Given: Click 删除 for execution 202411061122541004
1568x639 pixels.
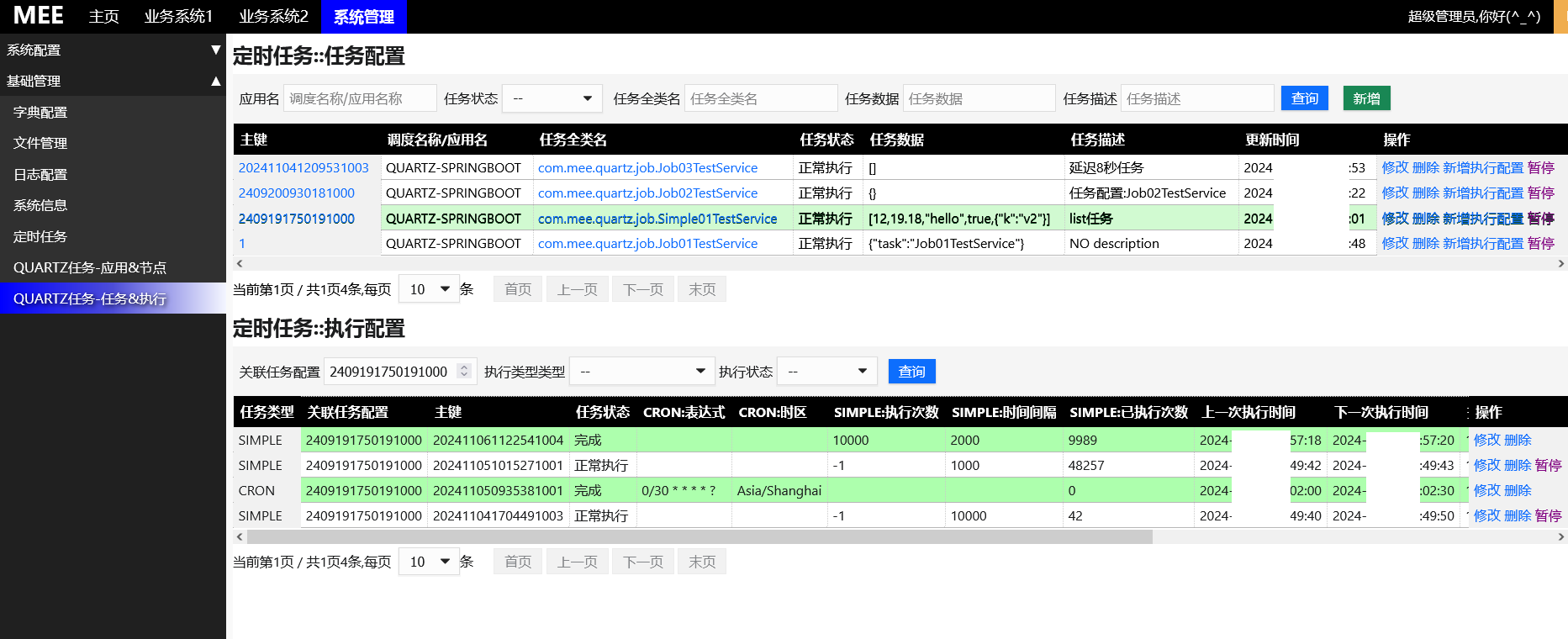Looking at the screenshot, I should click(1518, 440).
